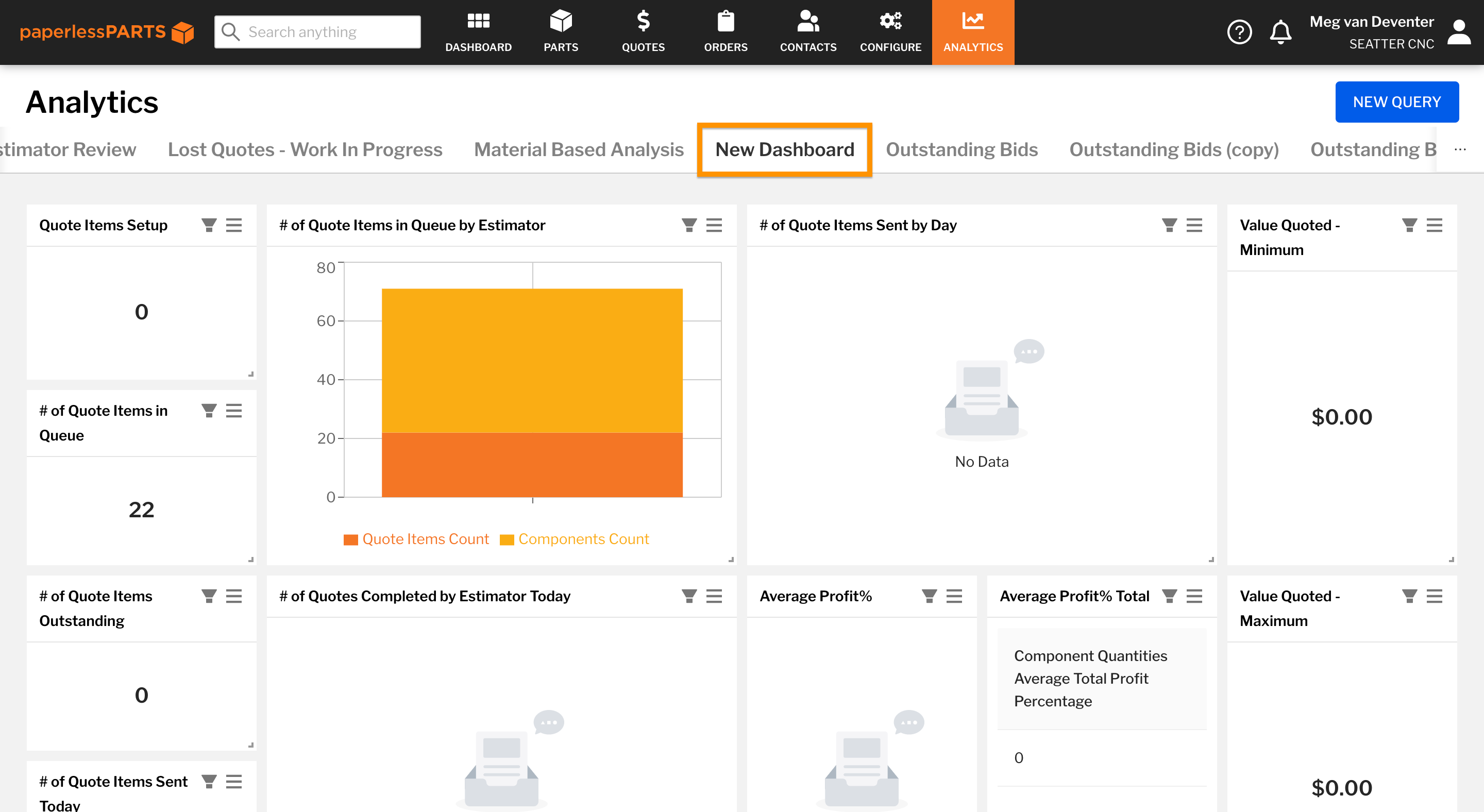1484x812 pixels.
Task: Open menu on # of Quote Items in Queue by Estimator
Action: point(714,225)
